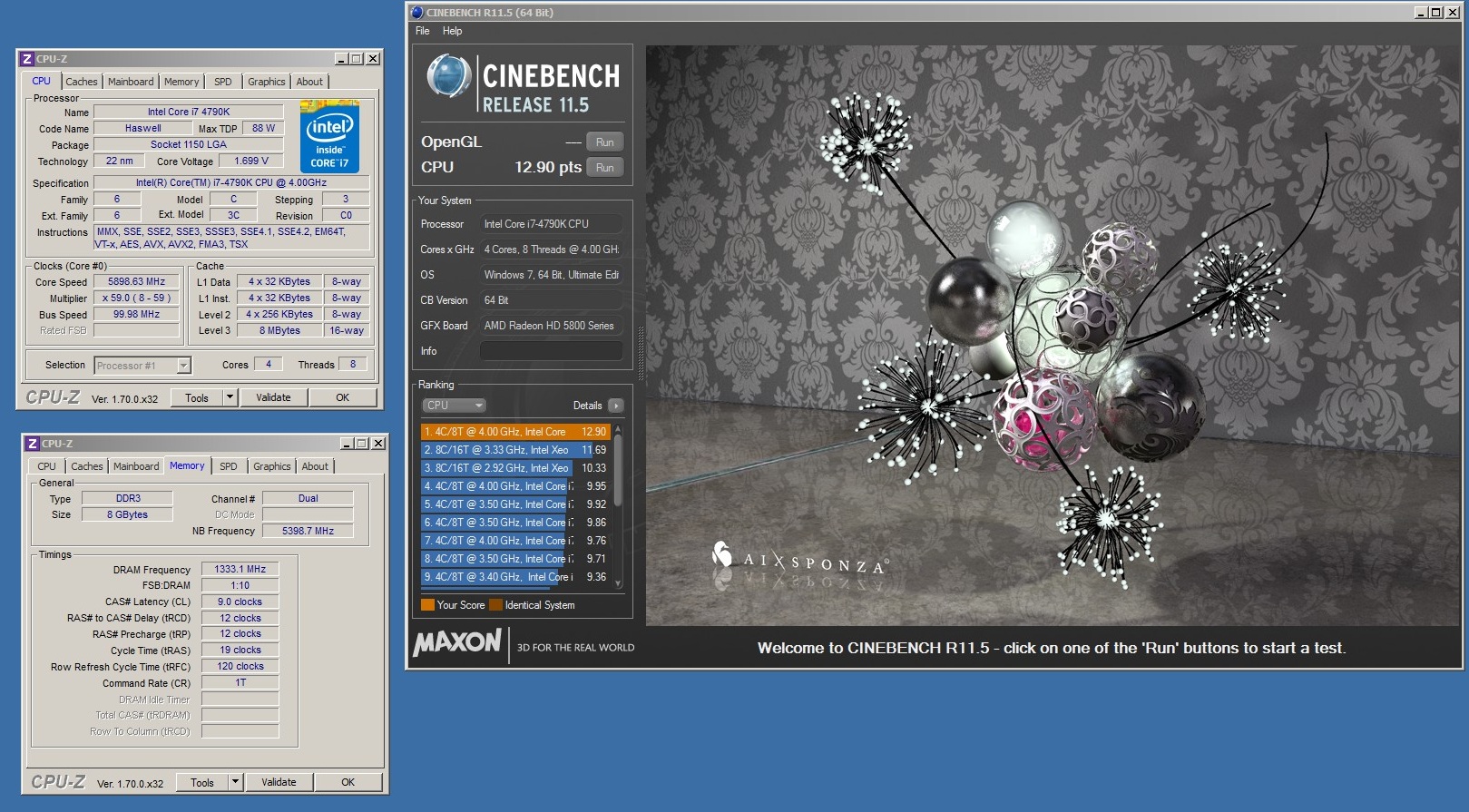Viewport: 1469px width, 812px height.
Task: Select ranking row 7 with score 9.76
Action: point(515,541)
